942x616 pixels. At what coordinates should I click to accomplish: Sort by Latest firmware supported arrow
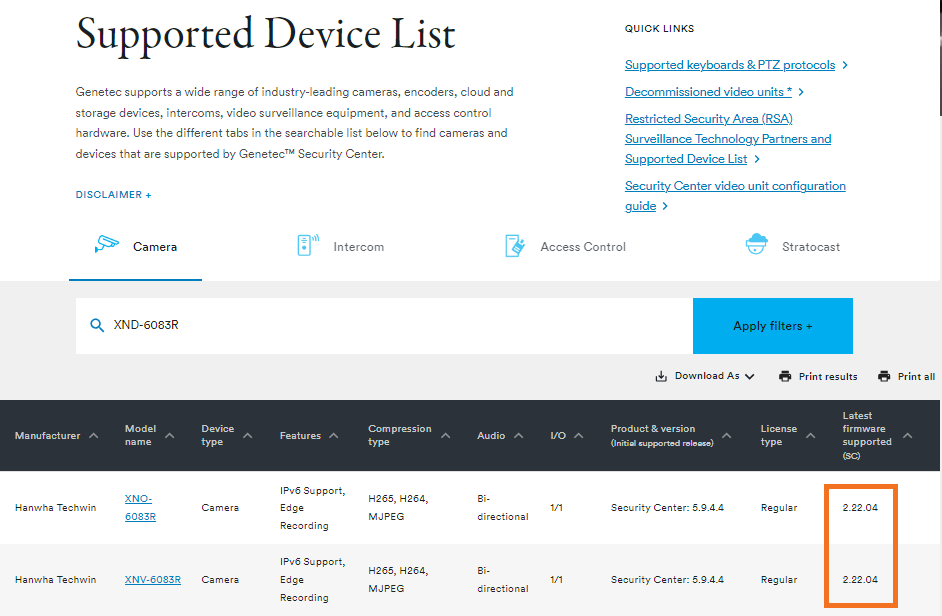point(908,435)
